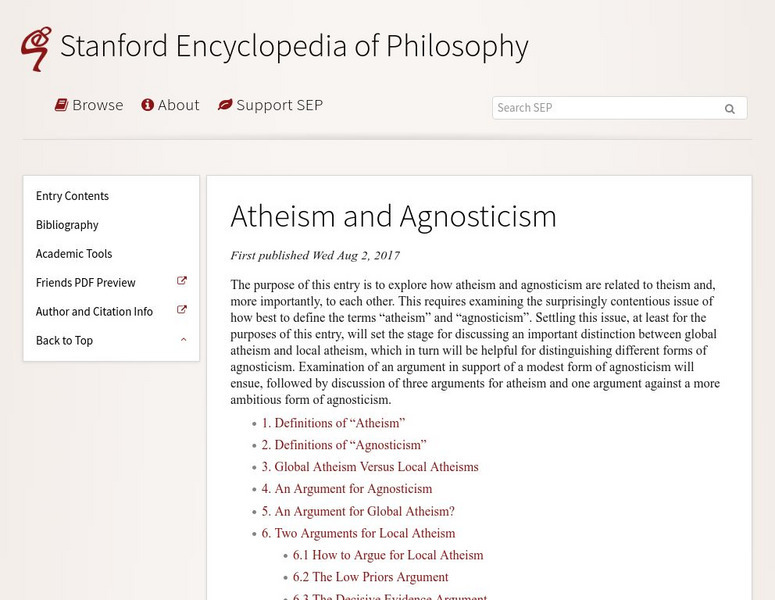The height and width of the screenshot is (600, 775).
Task: Open 6.2 The Low Priors Argument
Action: pyautogui.click(x=371, y=577)
